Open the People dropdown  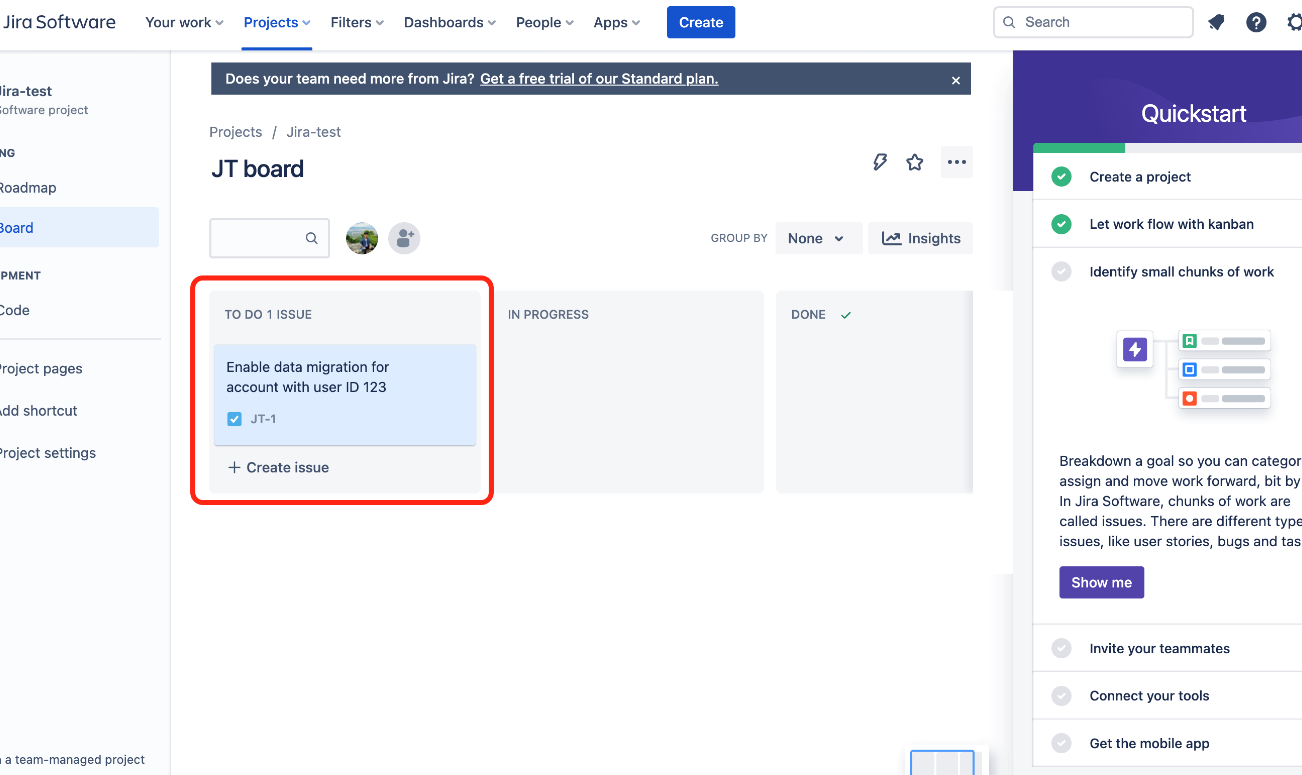point(545,22)
